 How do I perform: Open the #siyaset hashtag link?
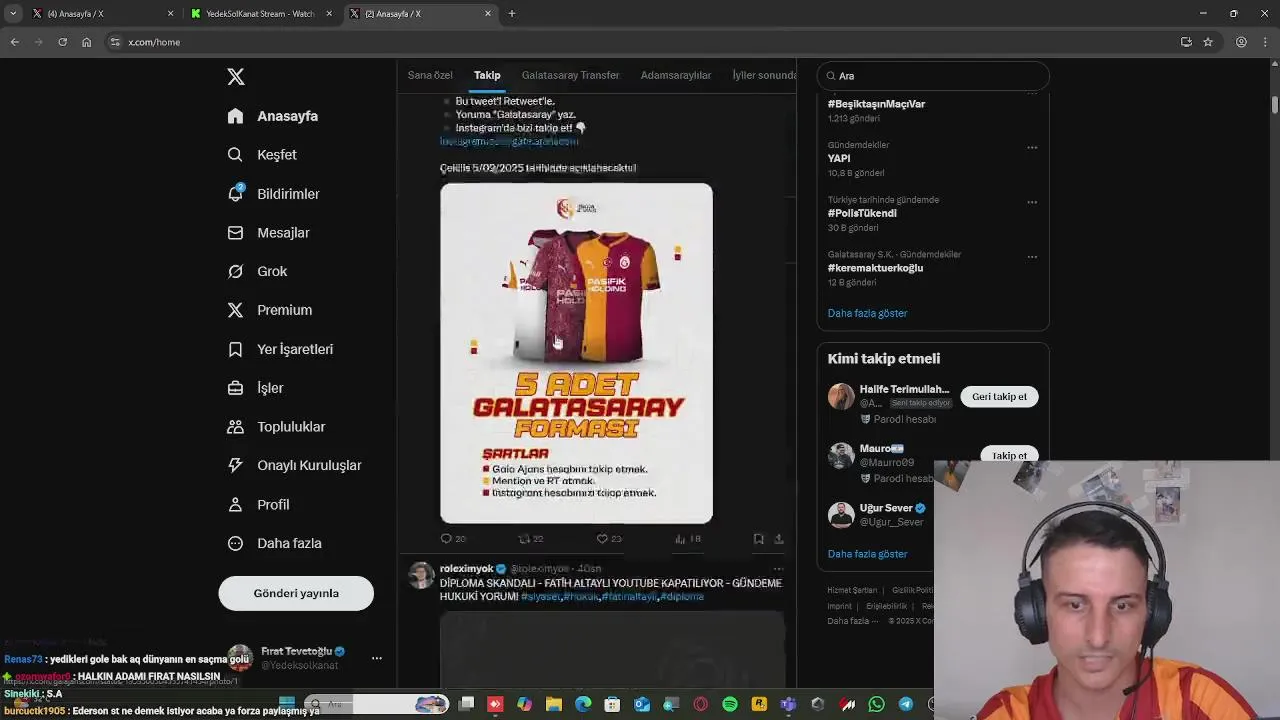pos(540,596)
